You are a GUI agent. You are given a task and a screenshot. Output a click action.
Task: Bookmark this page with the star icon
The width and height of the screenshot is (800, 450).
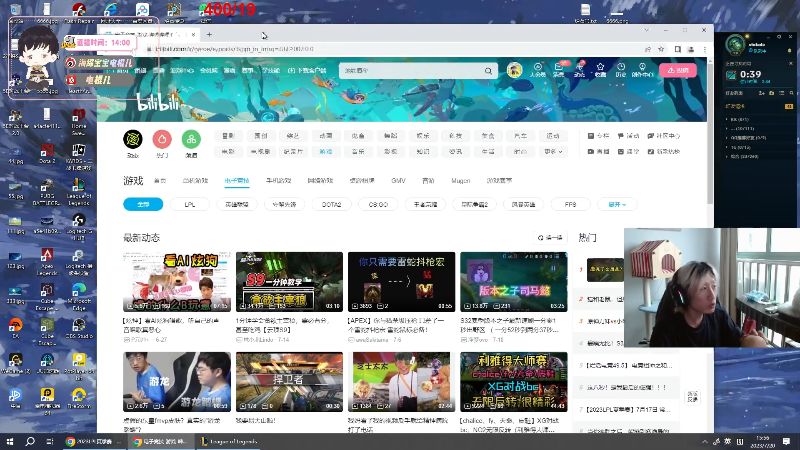(661, 49)
